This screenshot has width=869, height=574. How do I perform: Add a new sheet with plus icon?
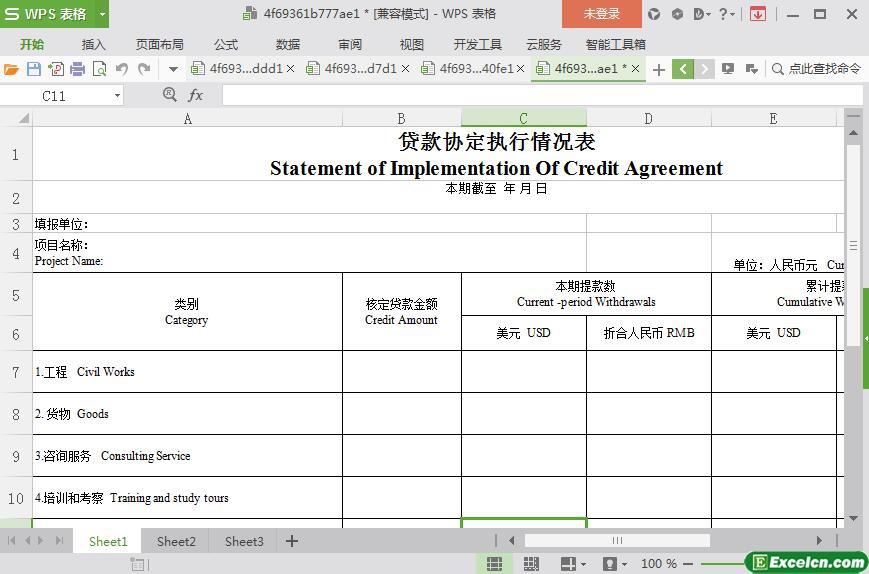coord(292,541)
